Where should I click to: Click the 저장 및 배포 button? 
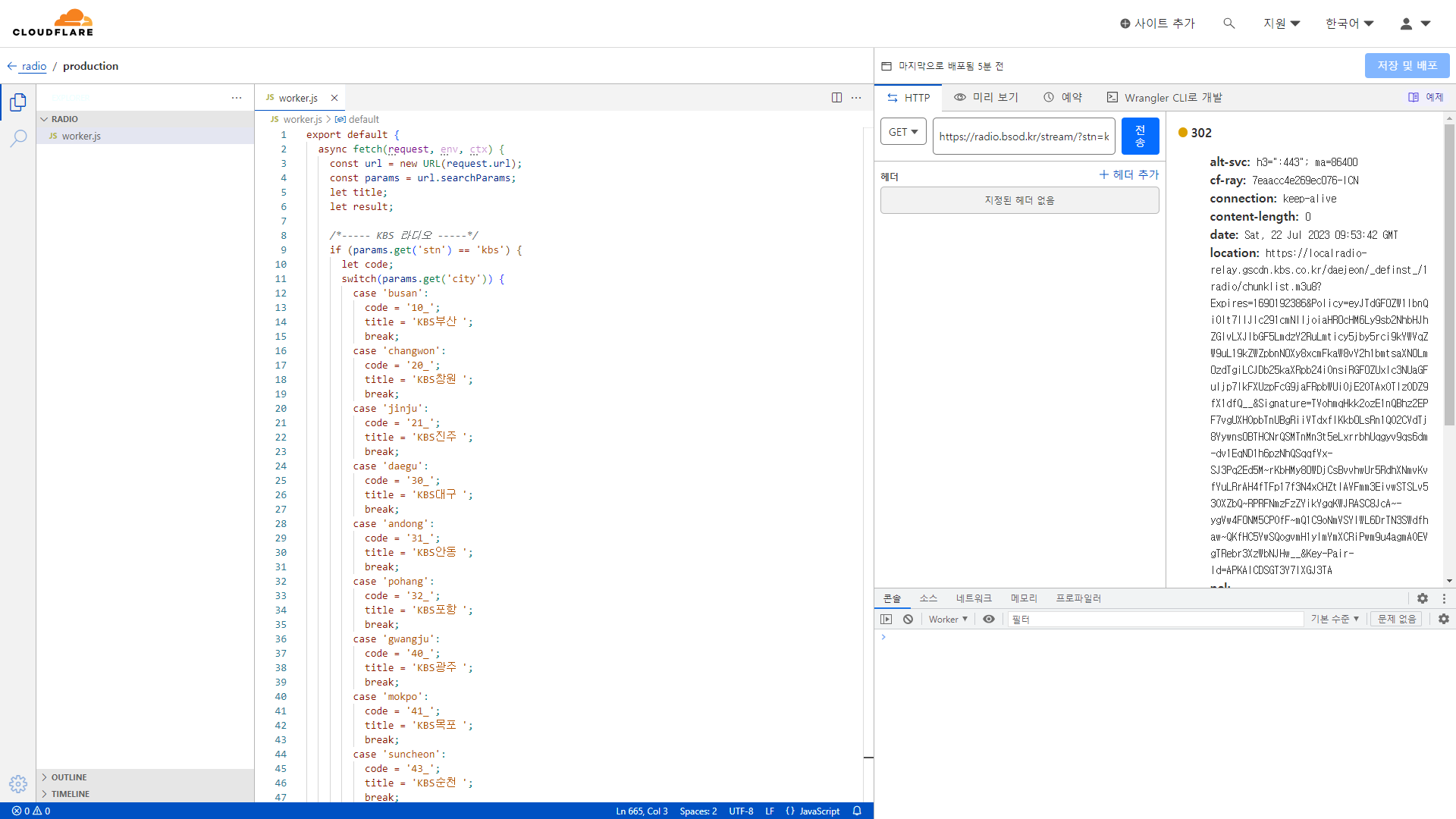click(x=1407, y=65)
